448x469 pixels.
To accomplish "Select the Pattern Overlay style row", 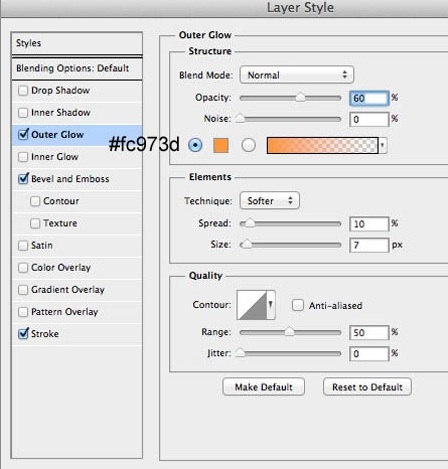I will coord(77,312).
